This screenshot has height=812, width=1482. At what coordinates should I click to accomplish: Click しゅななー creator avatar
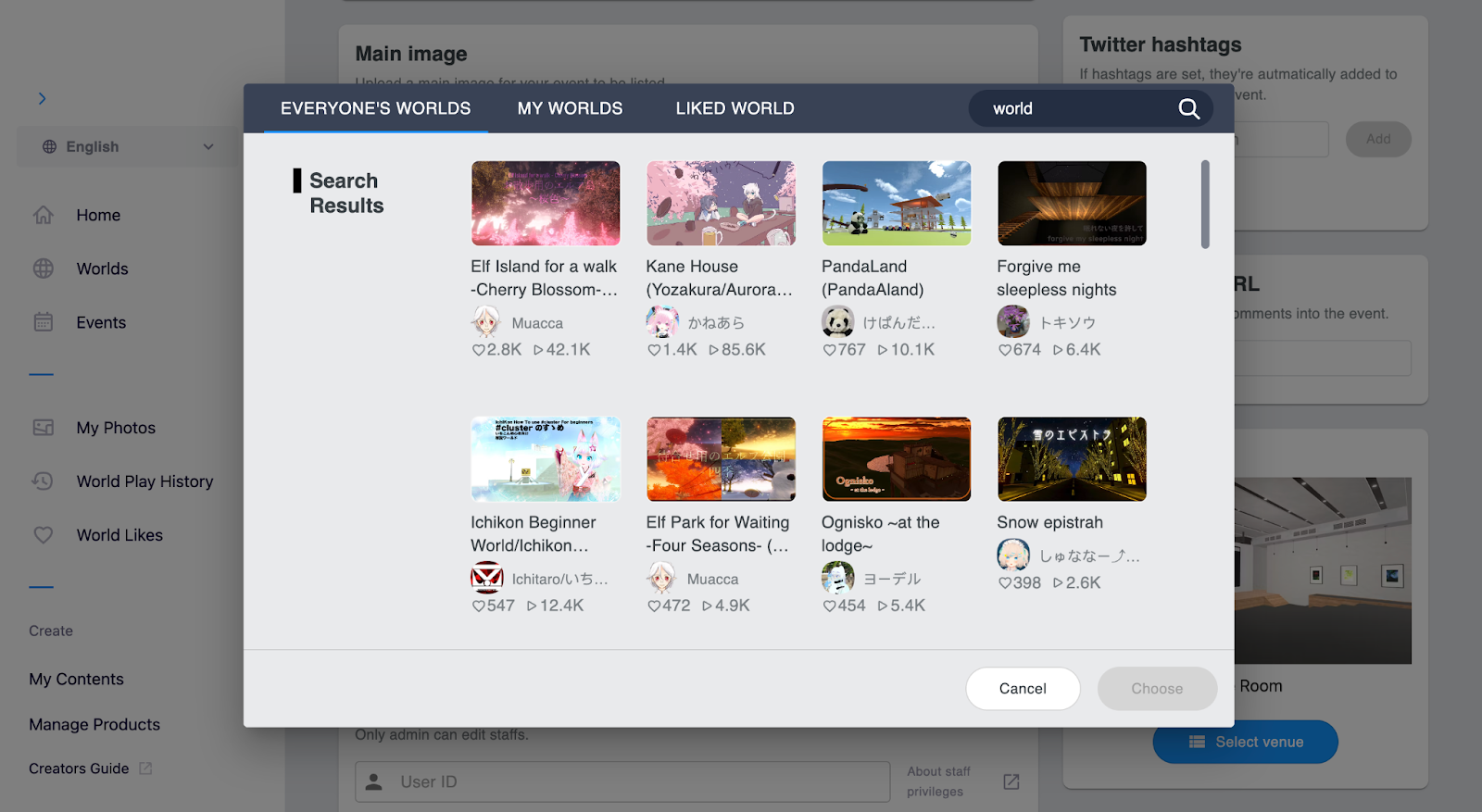[x=1013, y=556]
